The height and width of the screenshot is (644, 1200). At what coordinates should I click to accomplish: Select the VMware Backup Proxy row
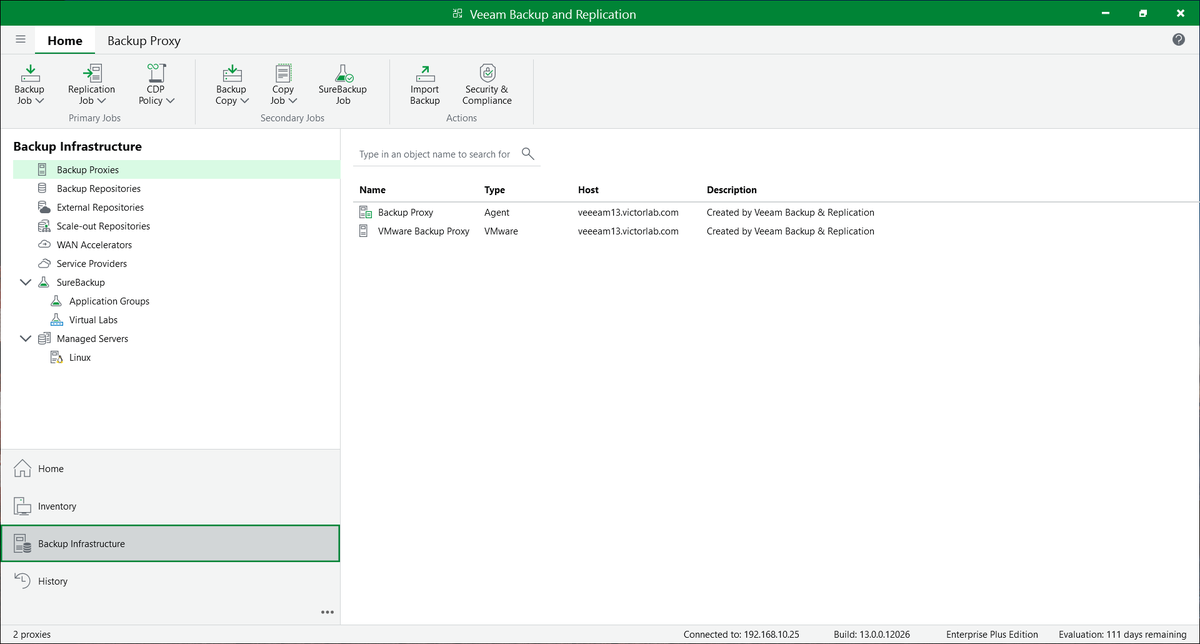[x=770, y=231]
